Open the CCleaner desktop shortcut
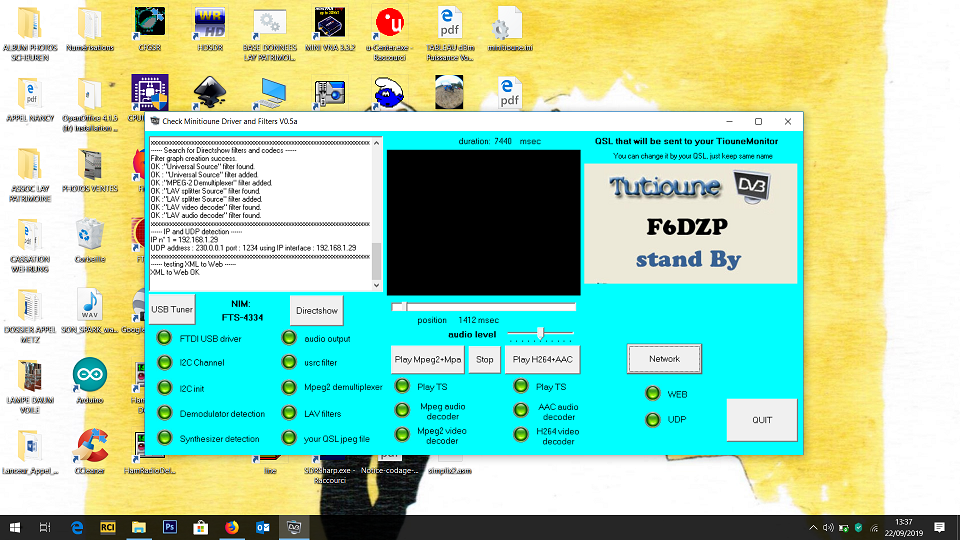This screenshot has height=540, width=960. 89,447
